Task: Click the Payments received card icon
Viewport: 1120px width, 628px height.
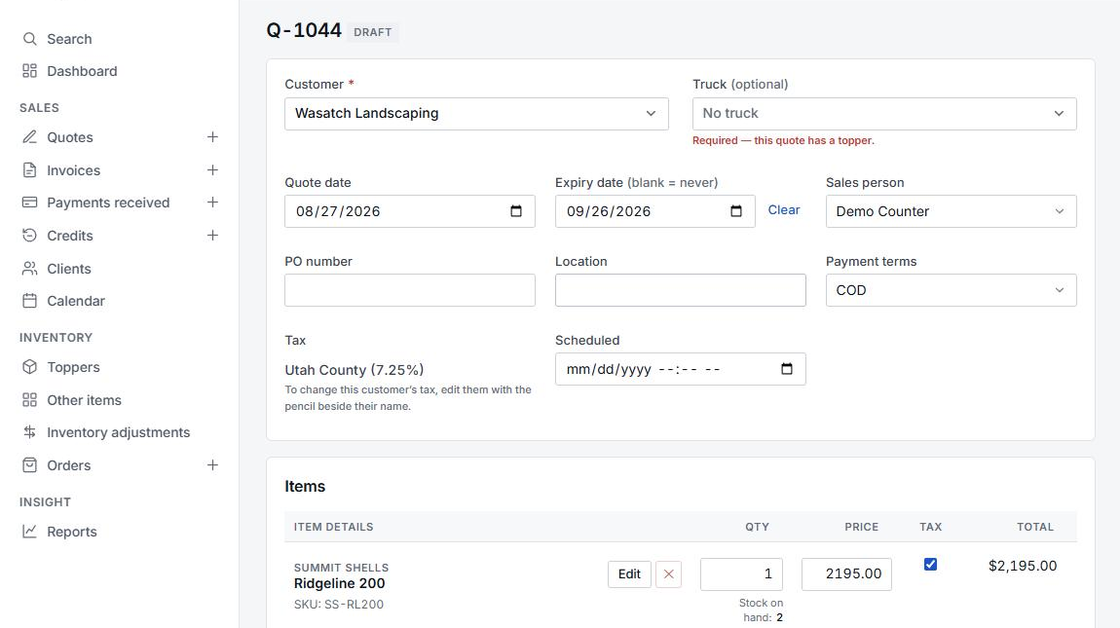Action: click(29, 202)
